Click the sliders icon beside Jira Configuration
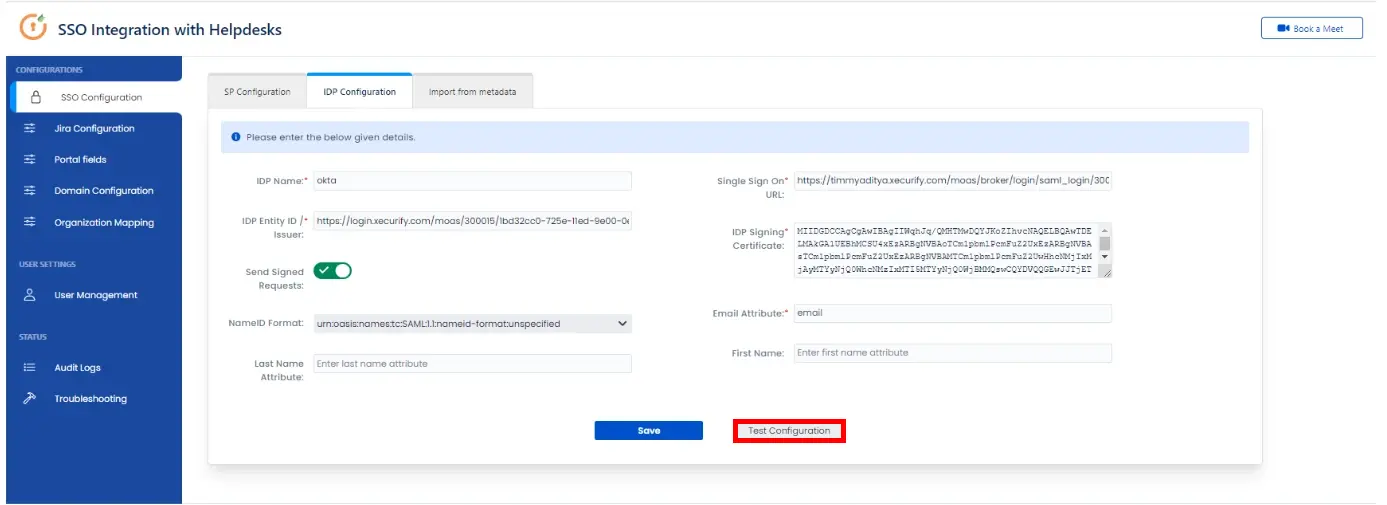The width and height of the screenshot is (1387, 505). point(29,128)
